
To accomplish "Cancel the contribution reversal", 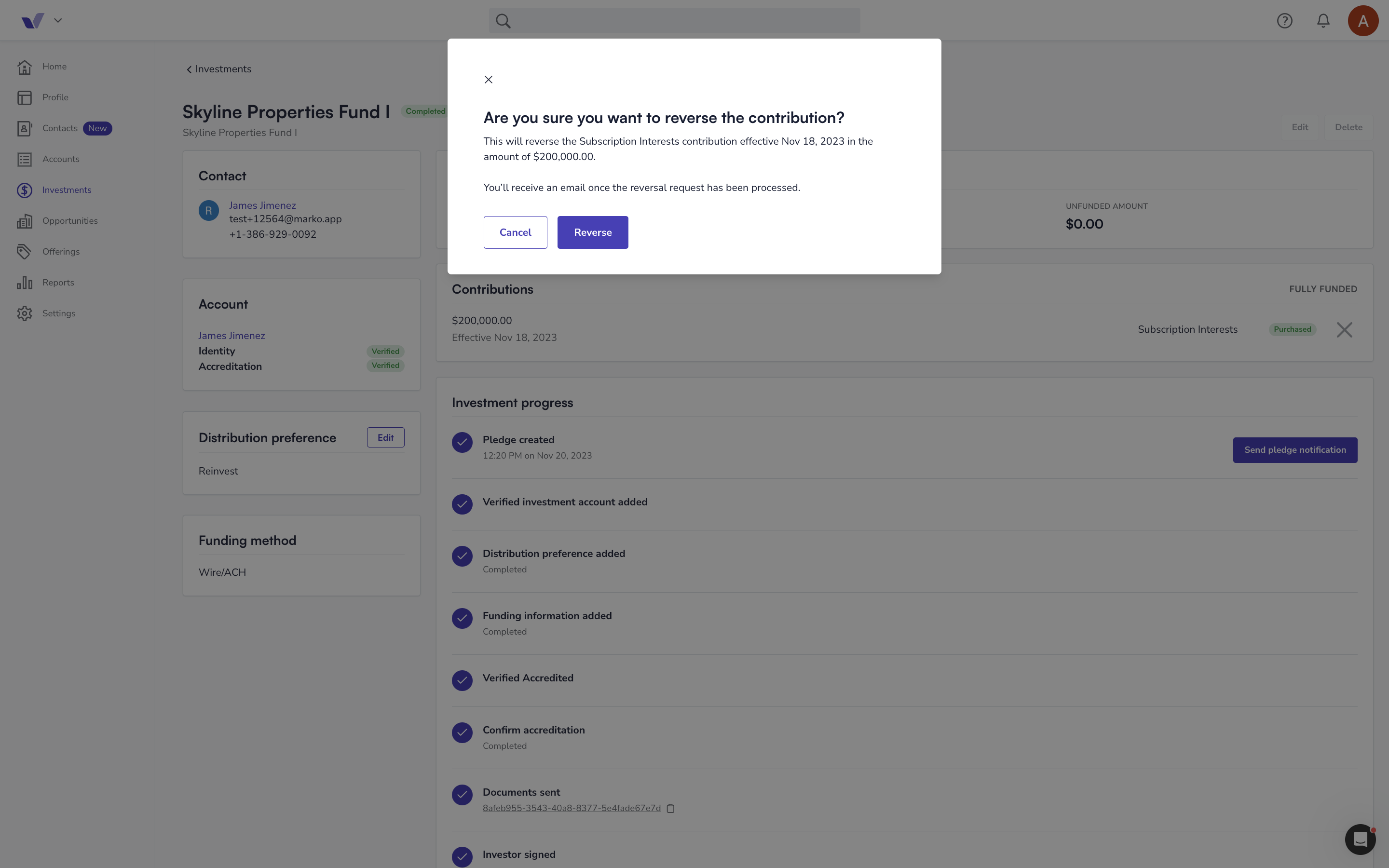I will (515, 232).
